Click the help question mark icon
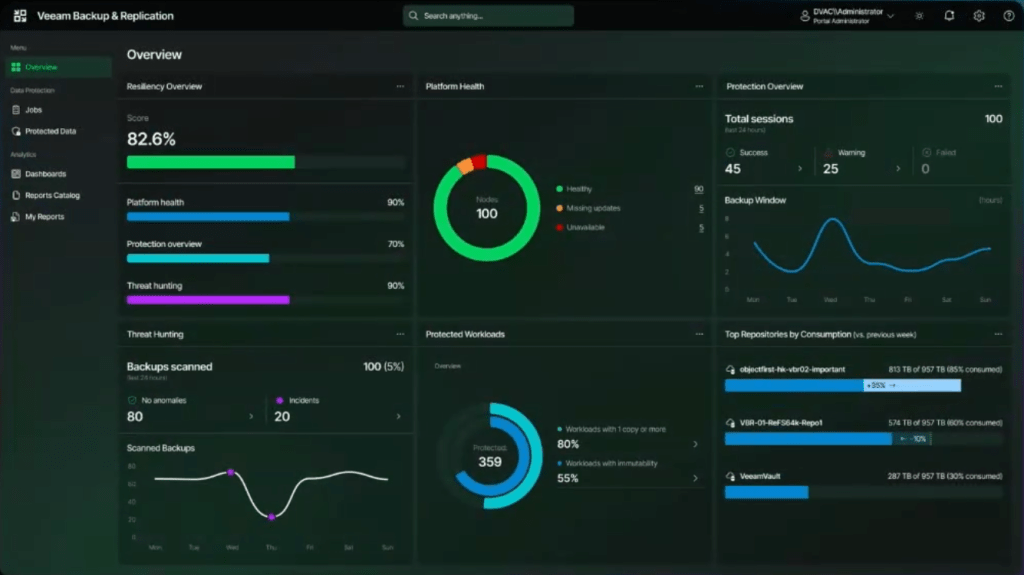The width and height of the screenshot is (1024, 575). click(1008, 16)
